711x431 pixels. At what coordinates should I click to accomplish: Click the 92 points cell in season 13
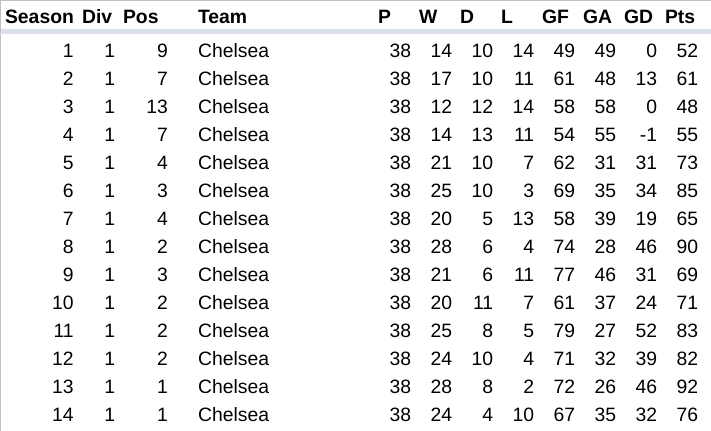pos(686,387)
